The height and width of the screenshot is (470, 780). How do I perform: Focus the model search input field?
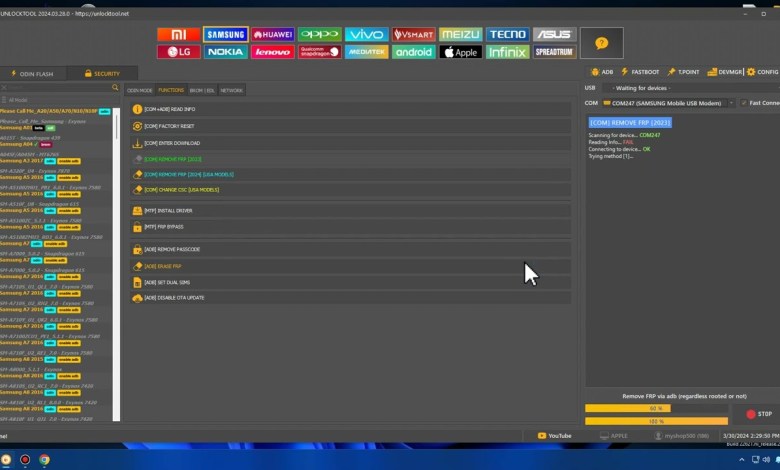click(x=59, y=88)
